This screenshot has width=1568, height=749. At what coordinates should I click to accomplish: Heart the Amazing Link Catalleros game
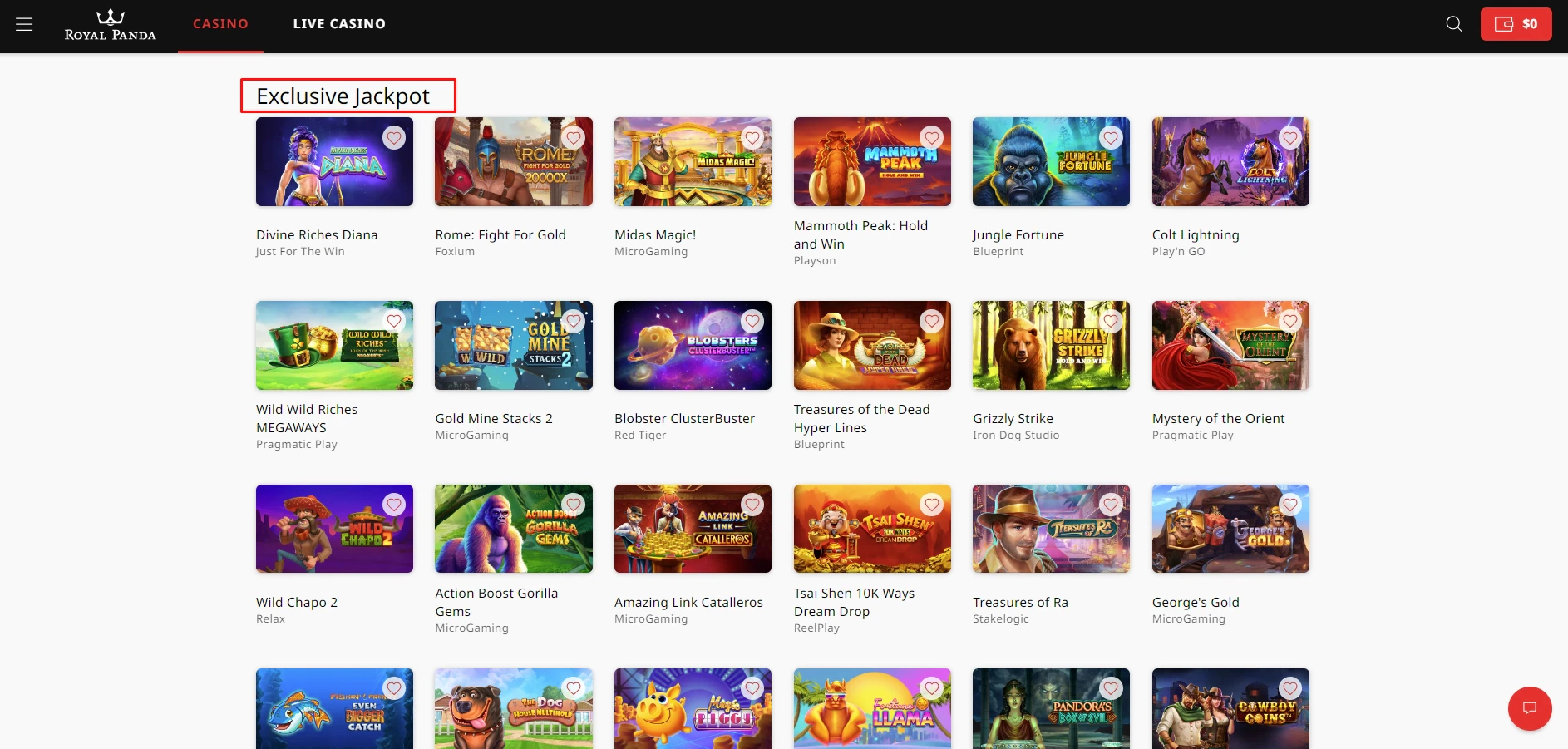752,505
